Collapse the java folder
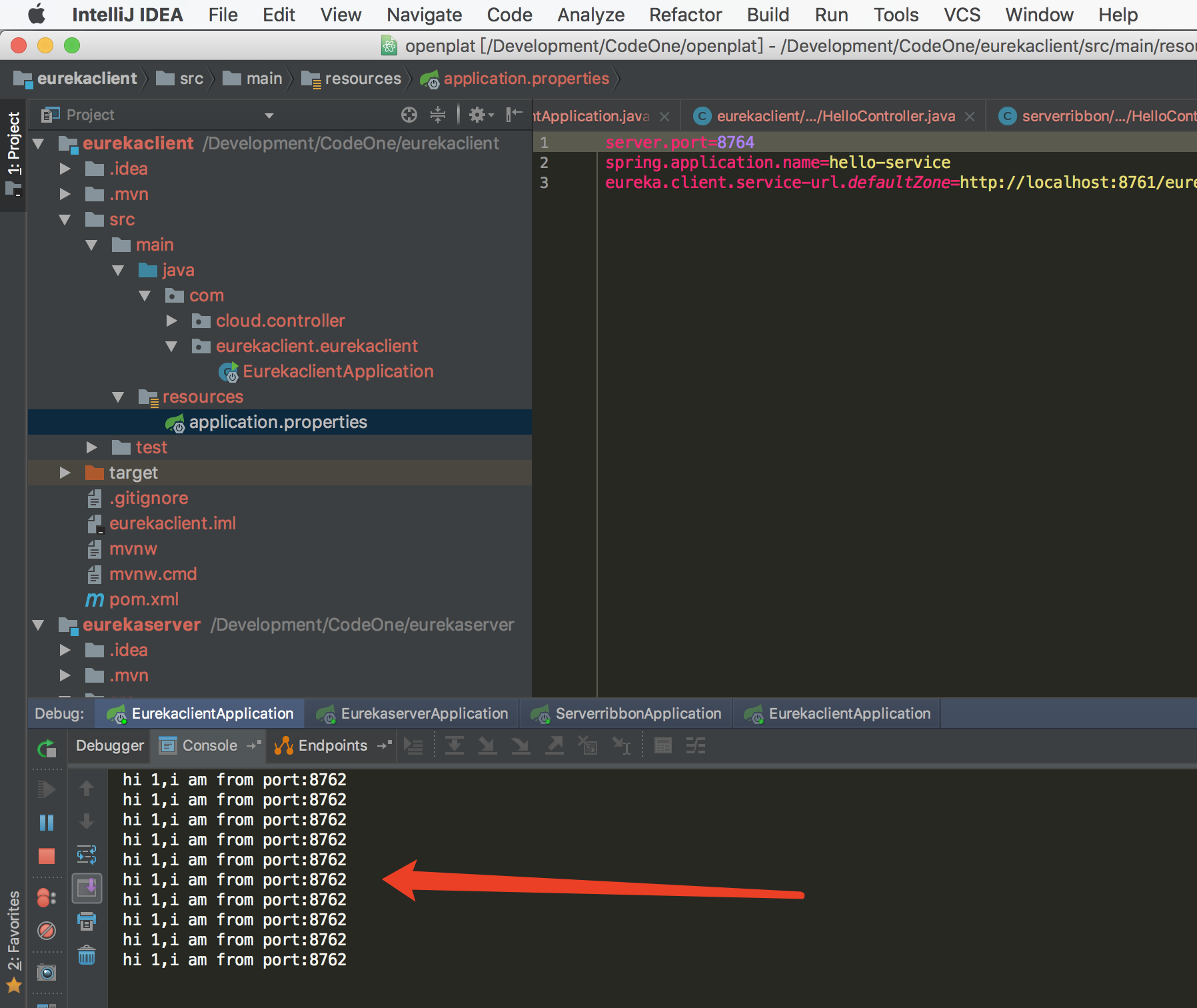Image resolution: width=1197 pixels, height=1008 pixels. coord(119,270)
